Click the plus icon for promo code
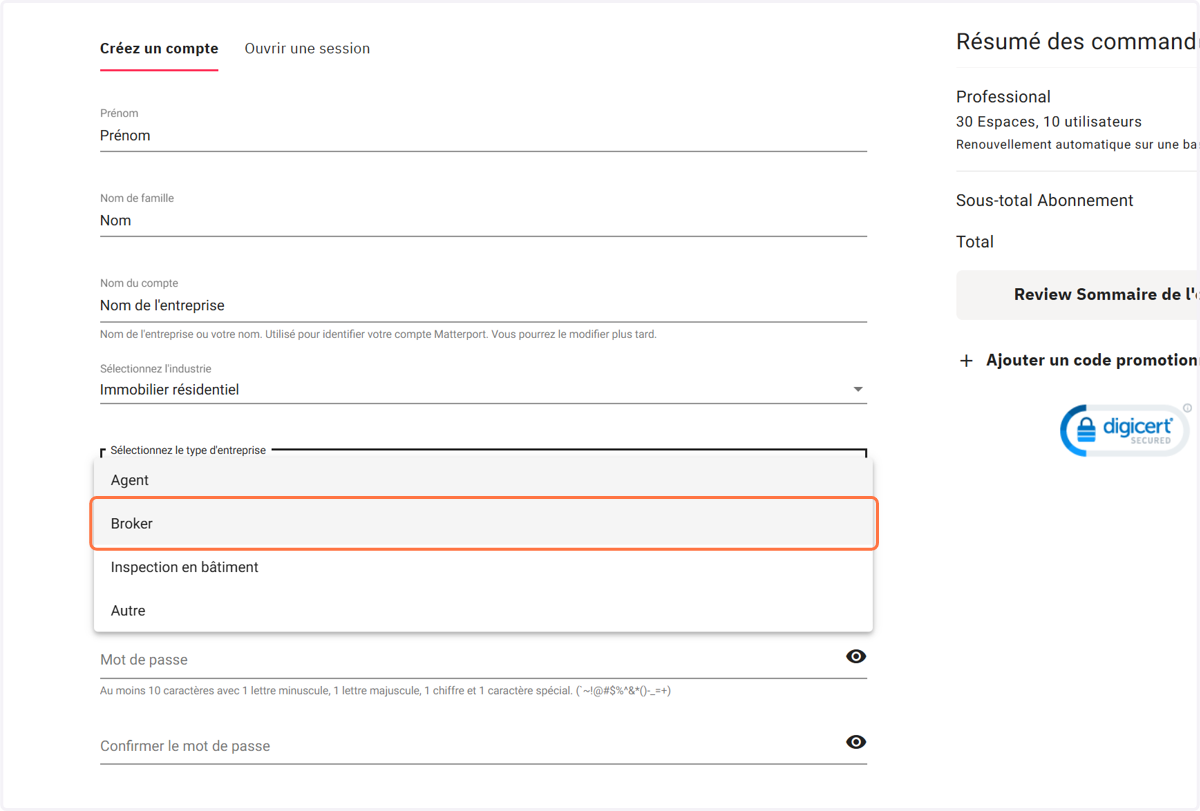This screenshot has height=811, width=1200. click(966, 361)
